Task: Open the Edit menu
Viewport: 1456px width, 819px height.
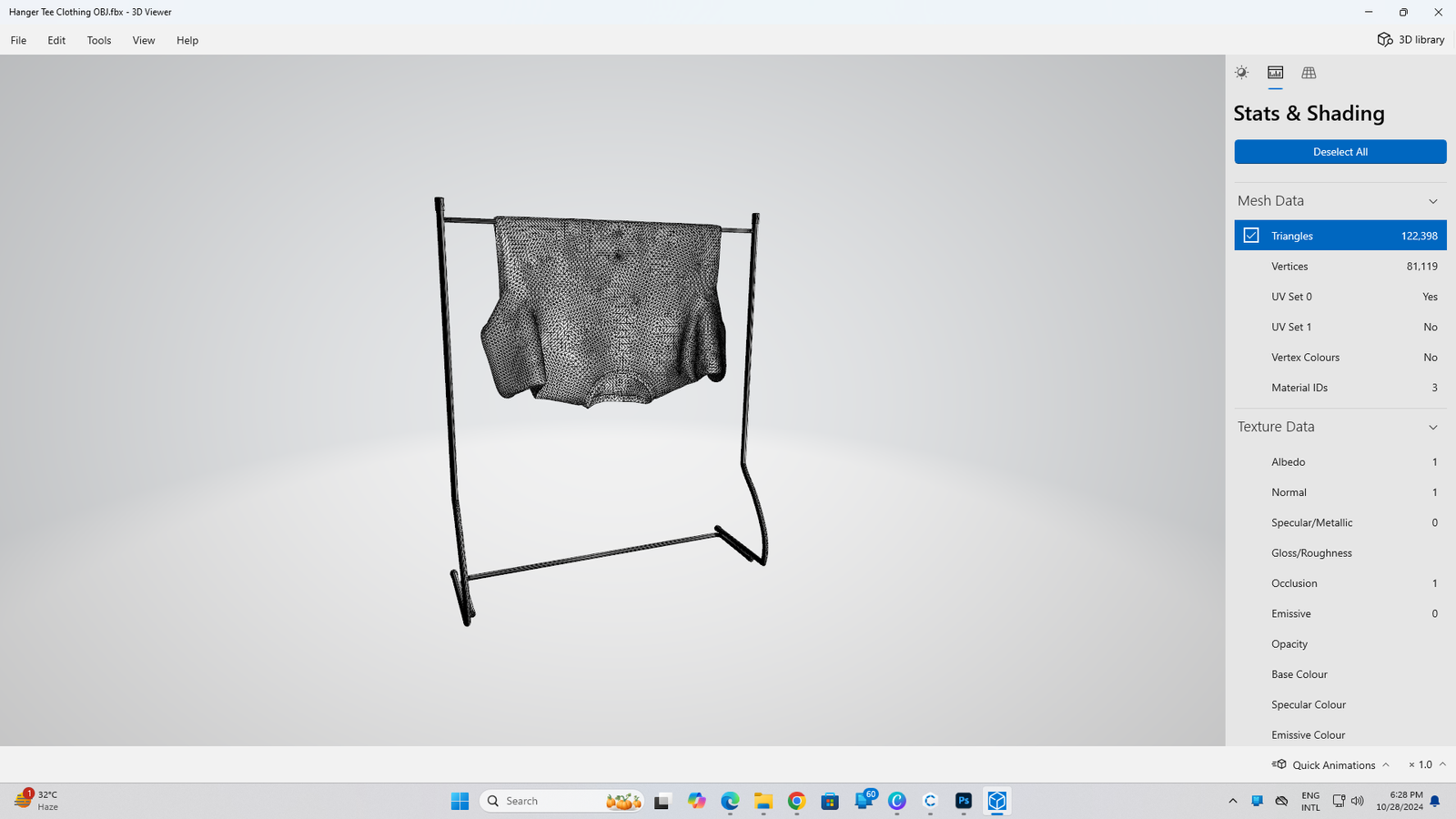Action: tap(56, 40)
